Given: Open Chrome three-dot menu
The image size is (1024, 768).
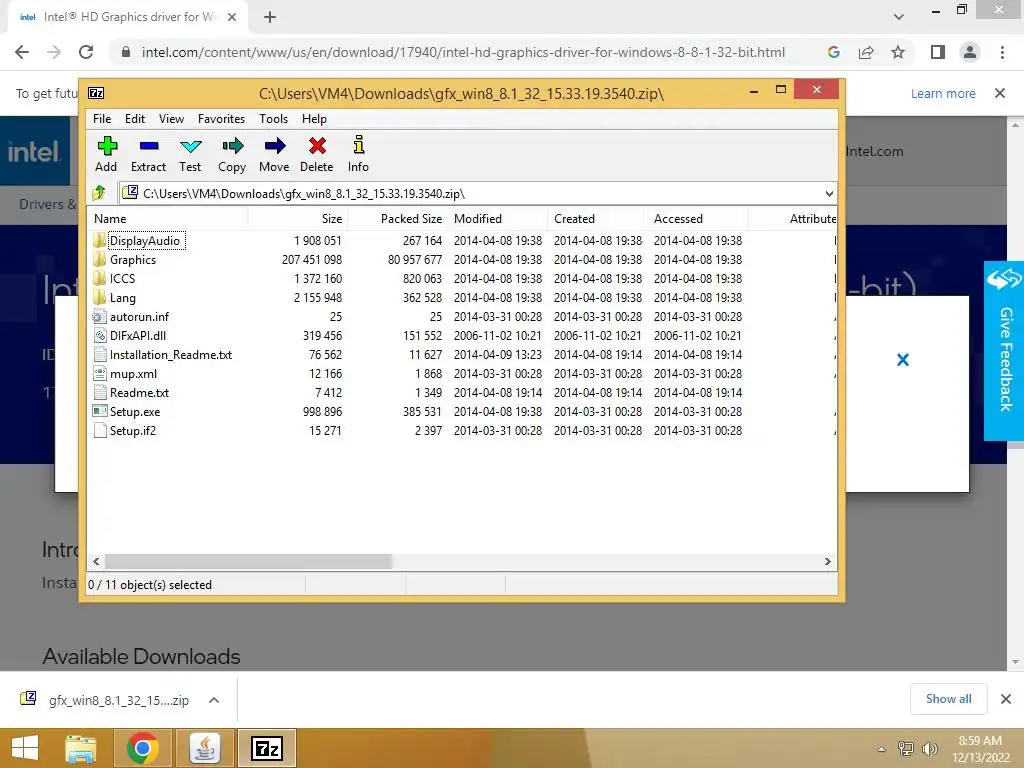Looking at the screenshot, I should pos(1002,52).
